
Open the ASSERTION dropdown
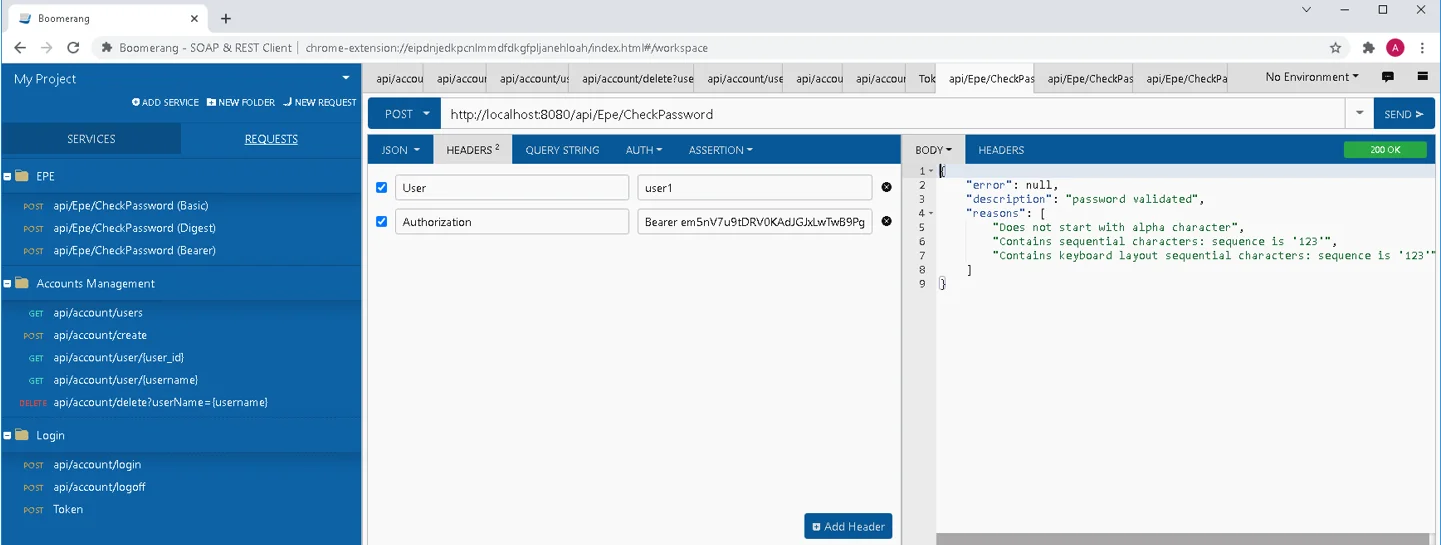coord(720,150)
